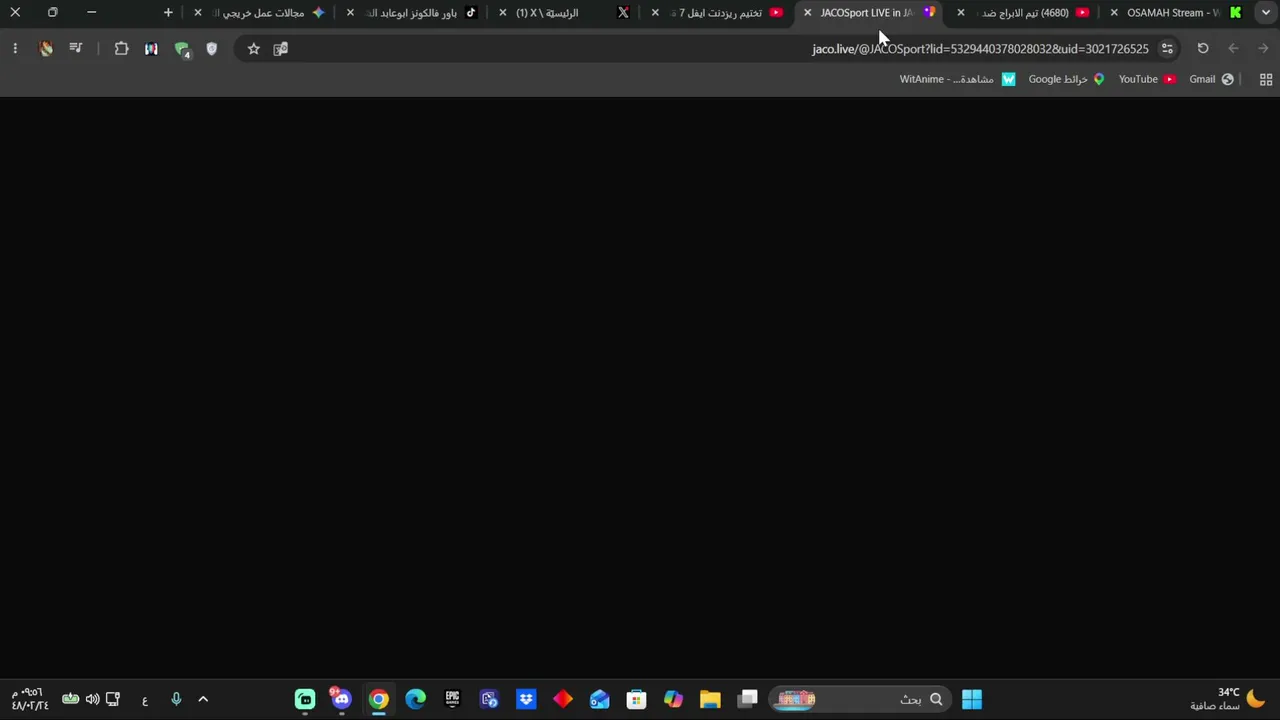This screenshot has width=1280, height=720.
Task: Close the مجالات عمل خريجي tab
Action: pos(198,13)
